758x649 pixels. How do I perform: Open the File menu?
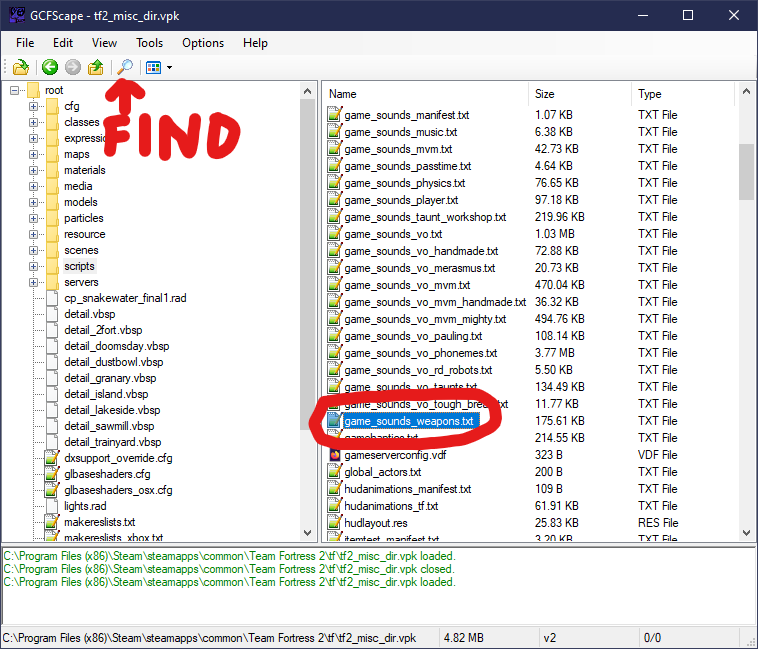[x=25, y=43]
